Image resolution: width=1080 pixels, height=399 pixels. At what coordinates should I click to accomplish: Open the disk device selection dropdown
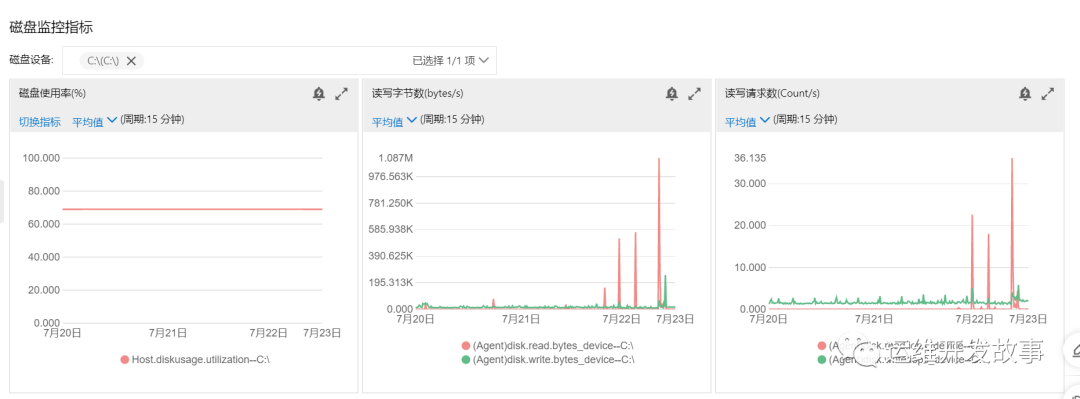[x=484, y=61]
